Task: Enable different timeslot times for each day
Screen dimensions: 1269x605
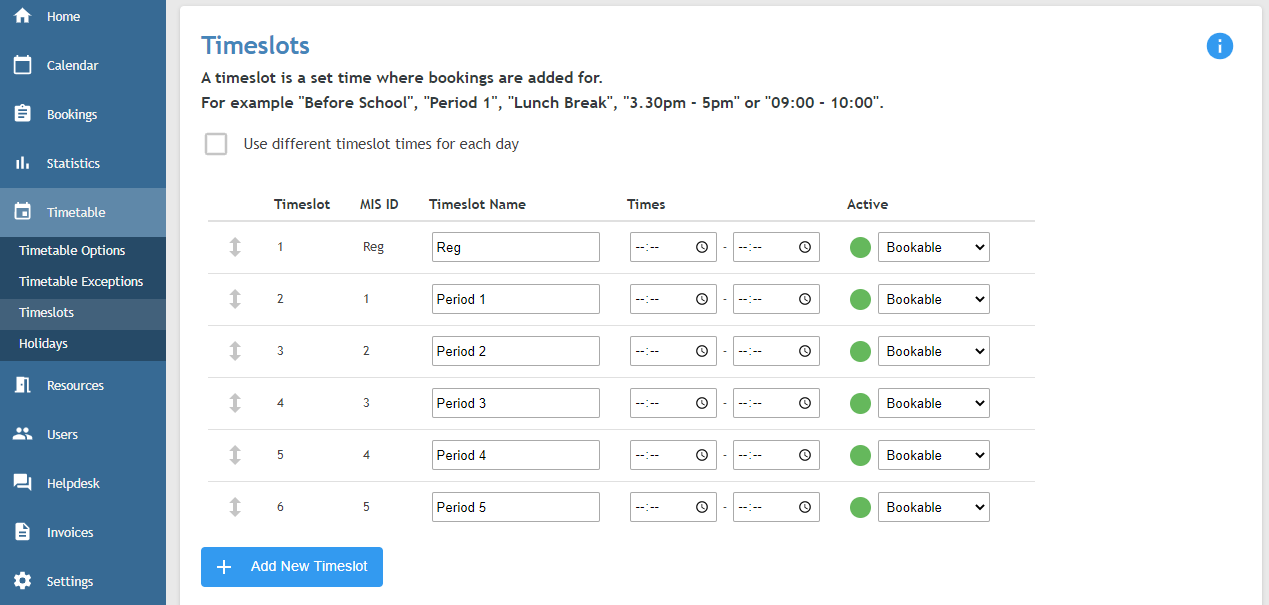Action: coord(216,144)
